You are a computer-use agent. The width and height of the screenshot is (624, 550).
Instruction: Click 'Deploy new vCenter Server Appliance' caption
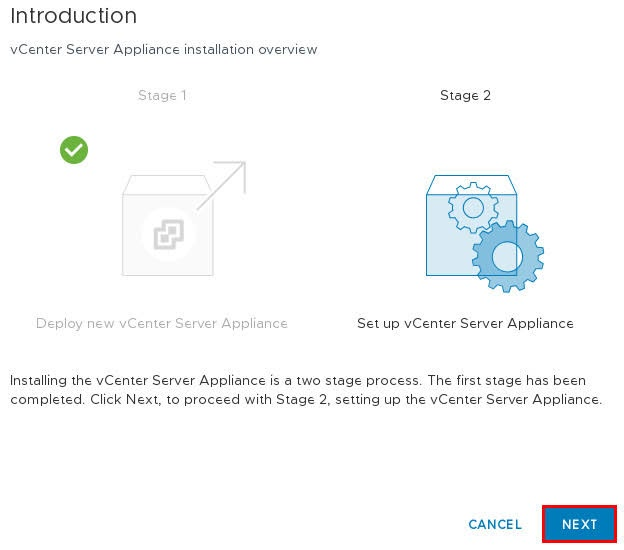(x=162, y=323)
